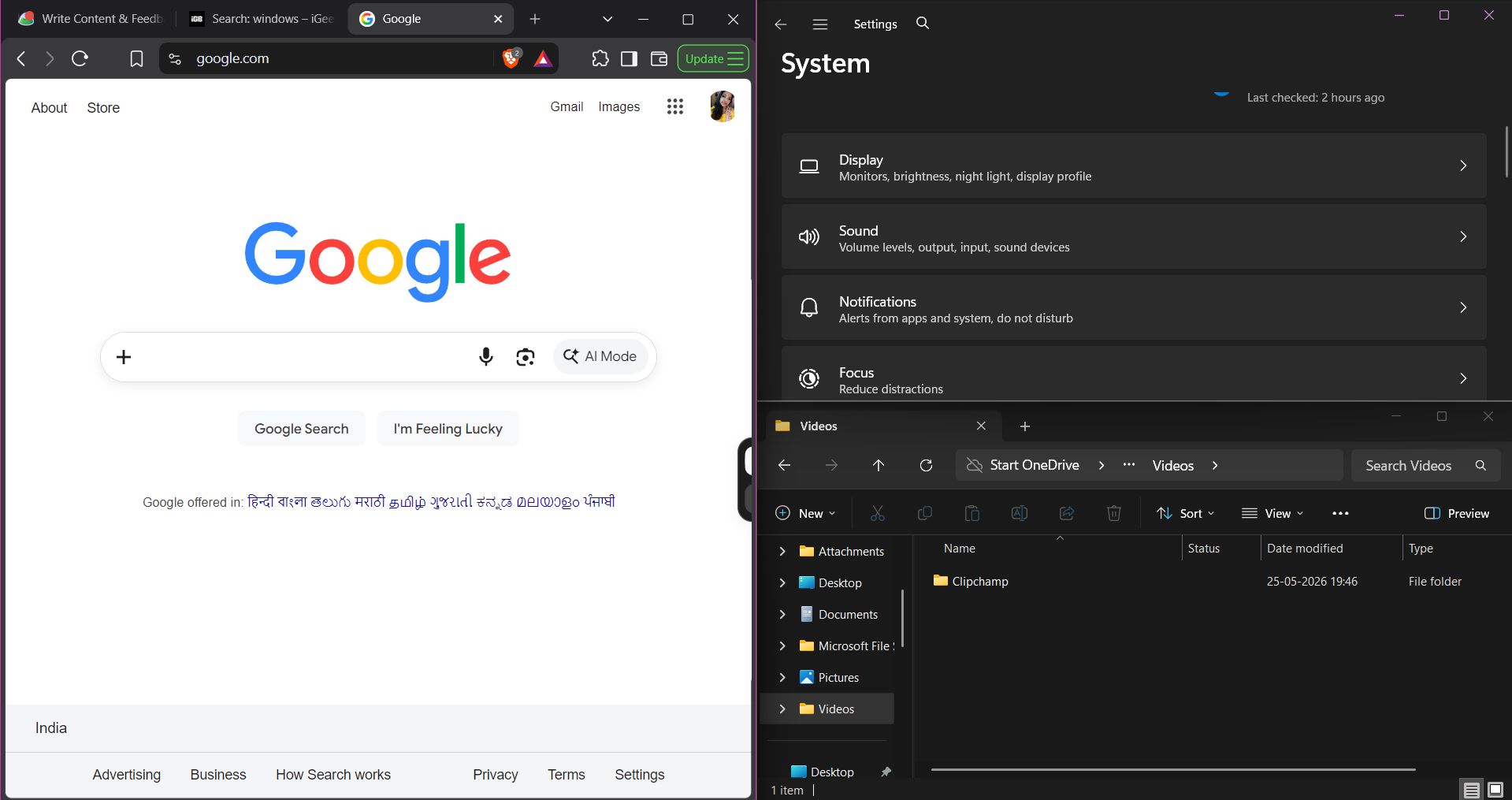Click the Settings window scrollbar
This screenshot has height=800, width=1512.
(1506, 151)
